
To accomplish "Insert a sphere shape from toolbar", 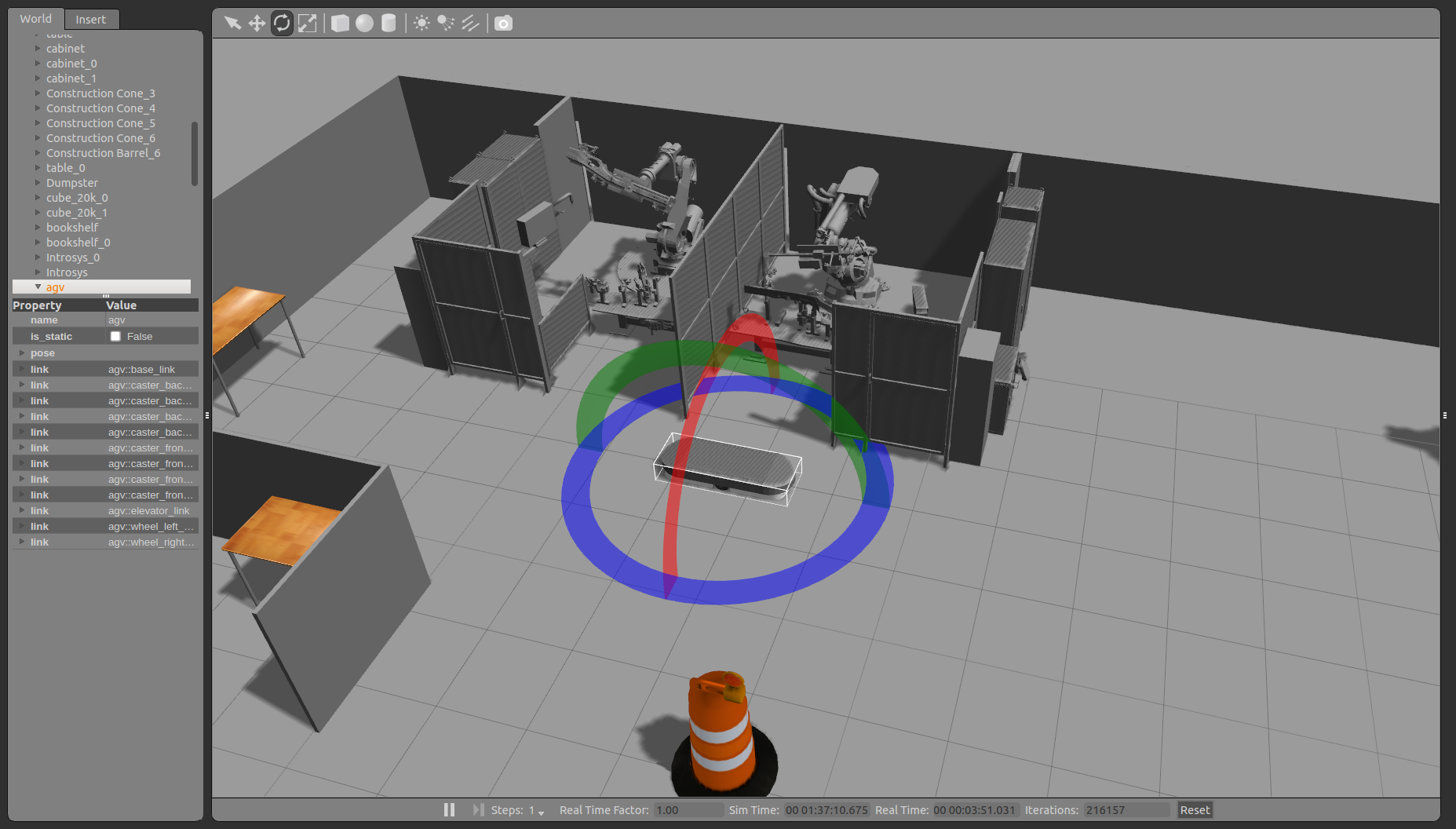I will pyautogui.click(x=364, y=23).
